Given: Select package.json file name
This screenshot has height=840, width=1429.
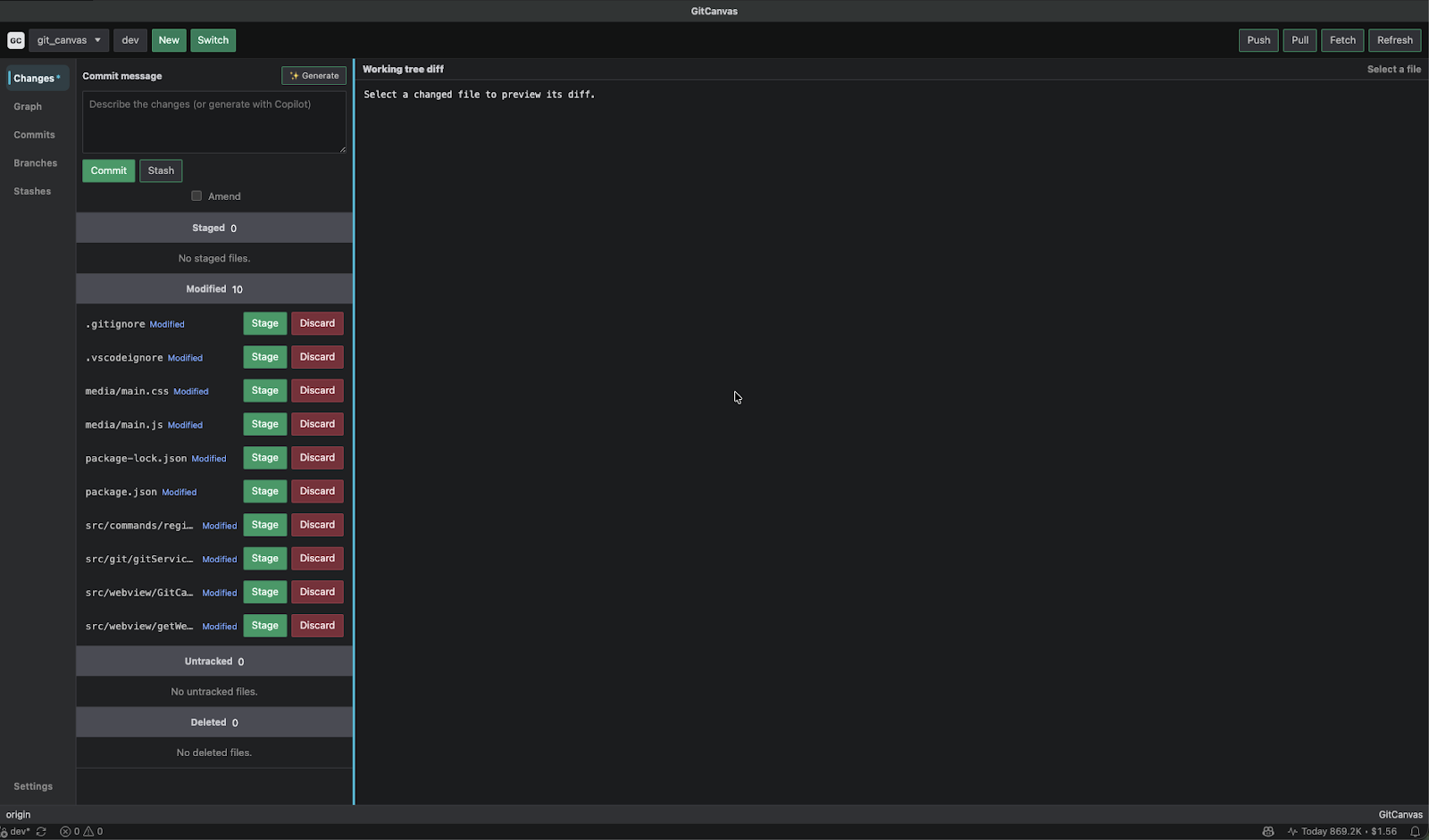Looking at the screenshot, I should [x=121, y=492].
